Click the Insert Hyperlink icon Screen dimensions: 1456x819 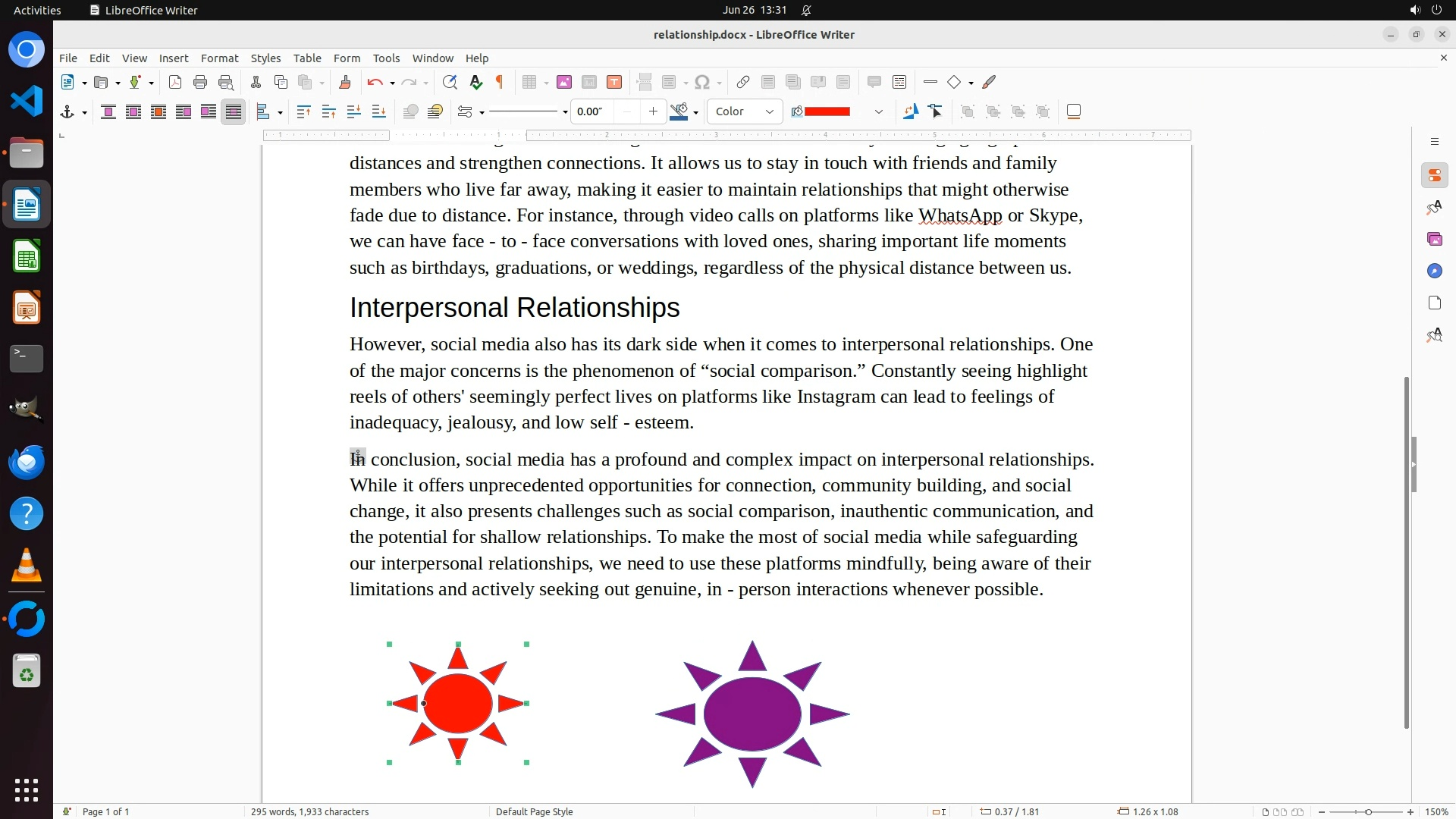(743, 82)
